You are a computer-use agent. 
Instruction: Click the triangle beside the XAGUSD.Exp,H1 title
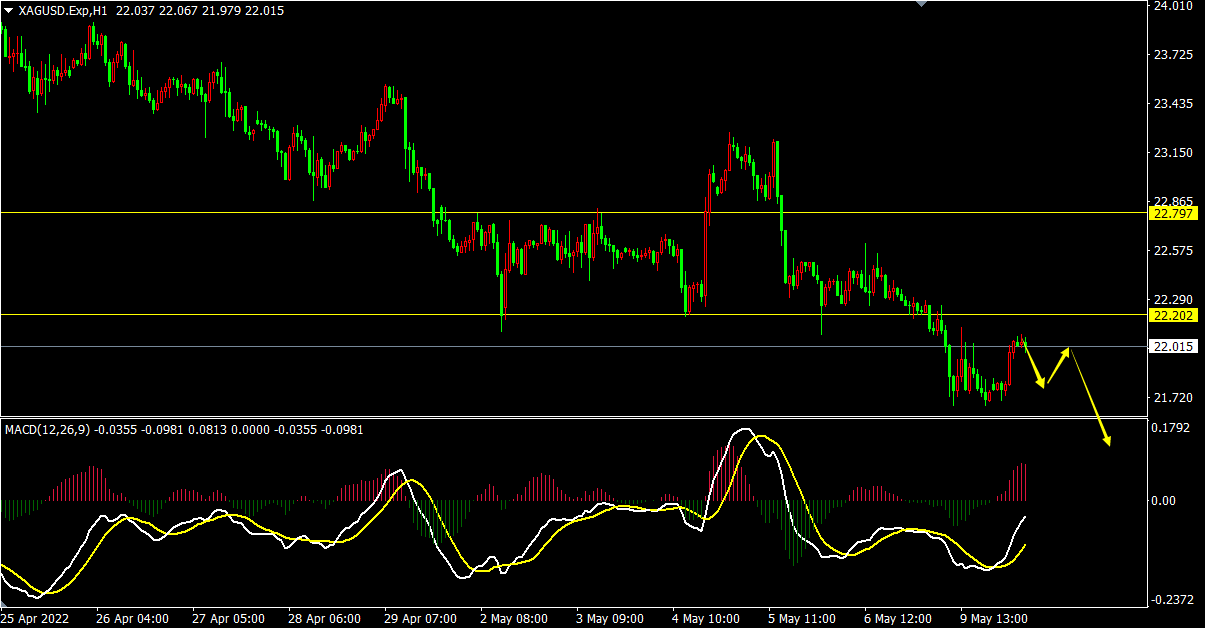point(9,10)
